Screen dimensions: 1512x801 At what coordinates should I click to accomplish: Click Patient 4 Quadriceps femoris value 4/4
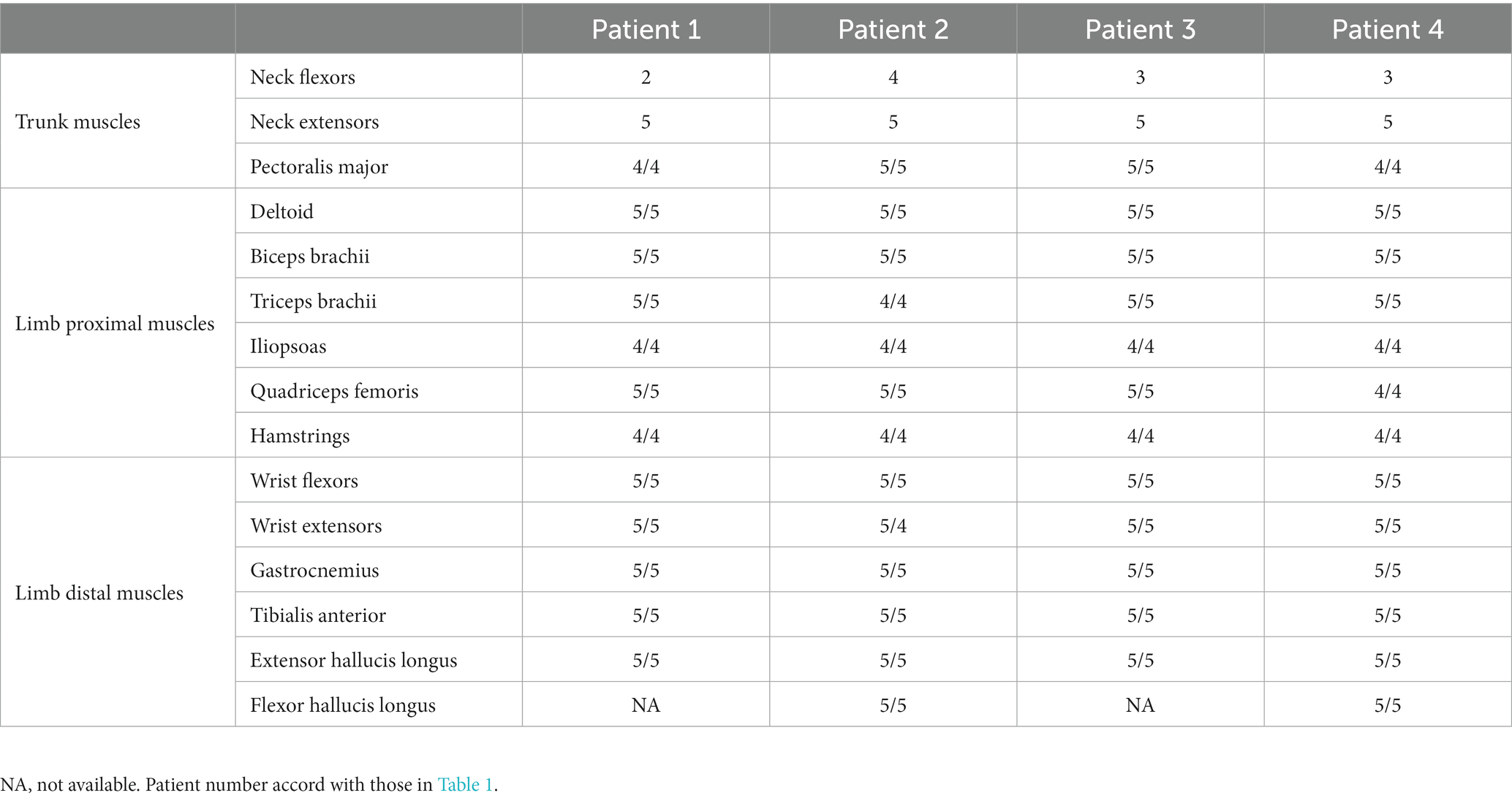point(1388,391)
